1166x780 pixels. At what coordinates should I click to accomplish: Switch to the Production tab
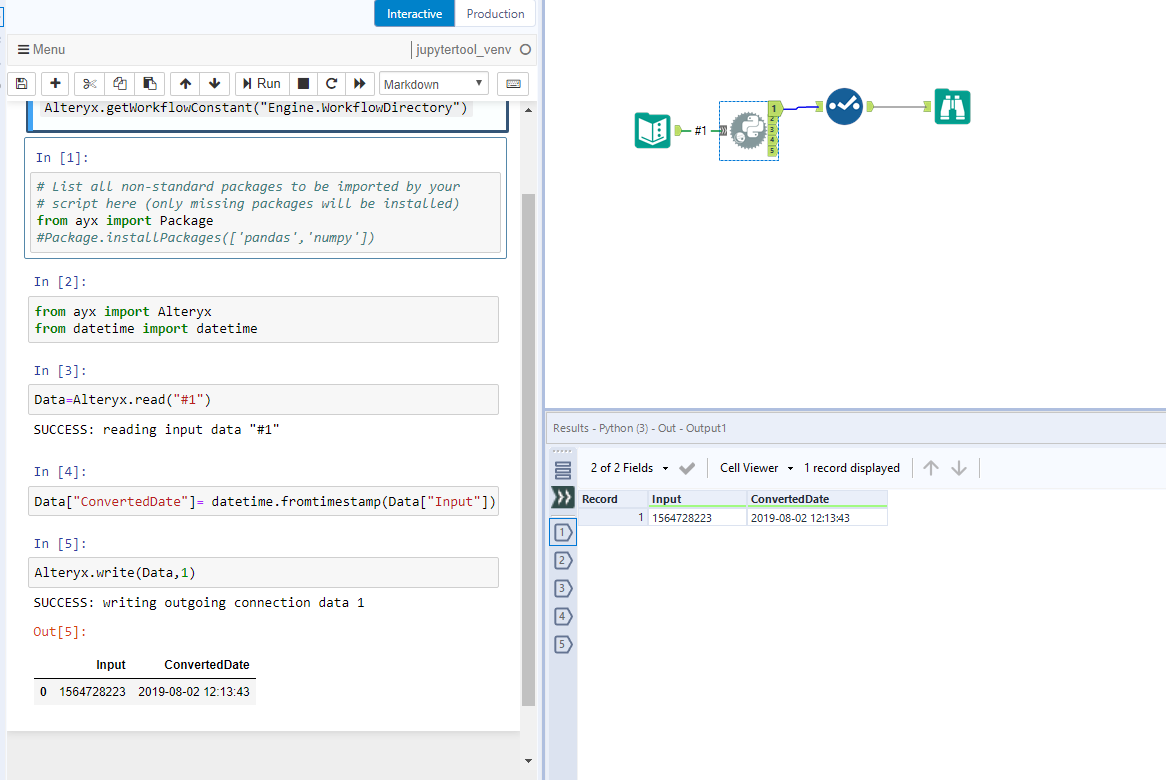[495, 13]
